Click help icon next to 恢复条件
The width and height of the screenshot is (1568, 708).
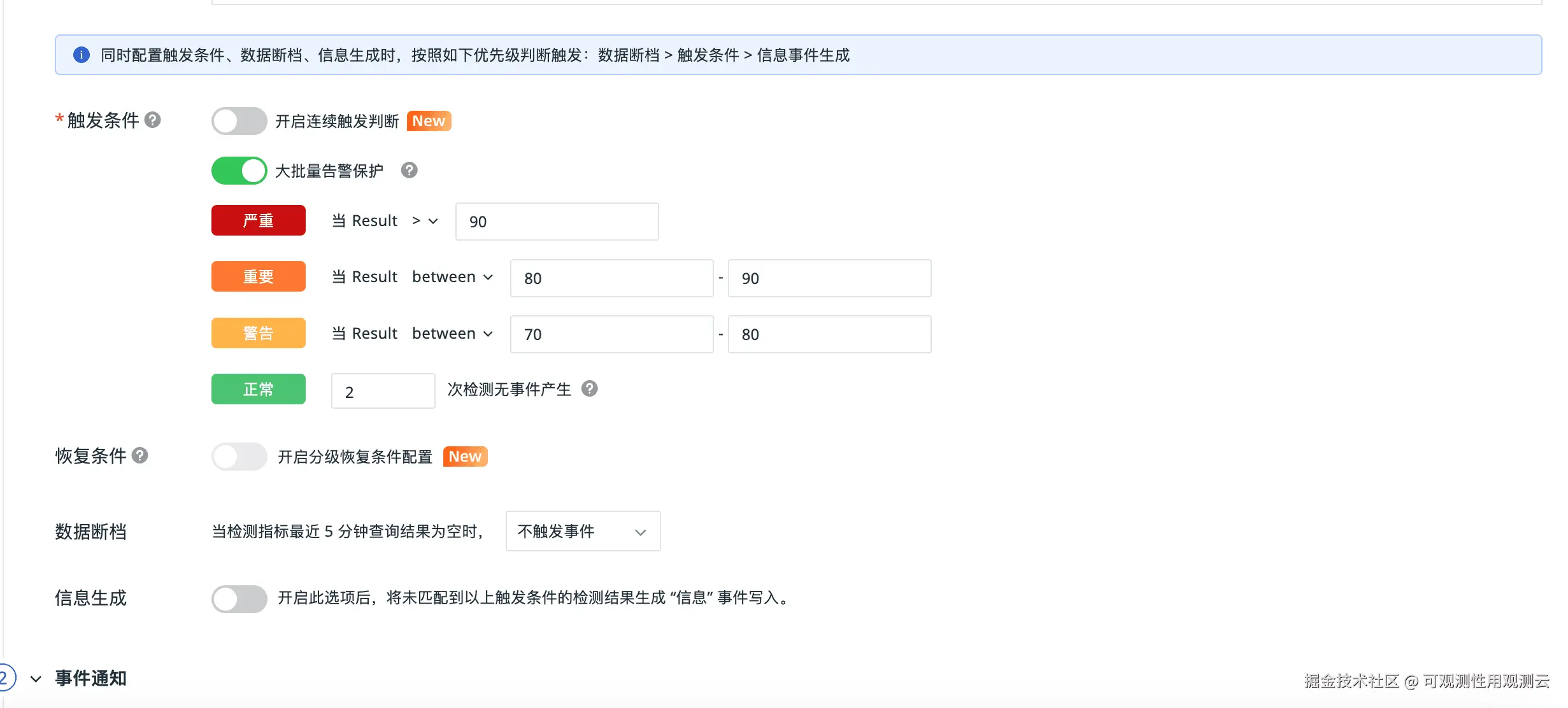click(x=140, y=455)
